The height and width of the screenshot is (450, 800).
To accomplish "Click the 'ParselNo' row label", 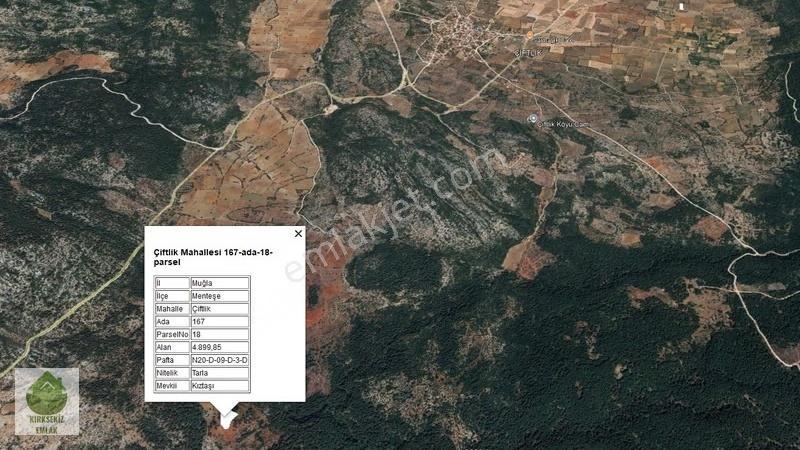I will coord(172,334).
